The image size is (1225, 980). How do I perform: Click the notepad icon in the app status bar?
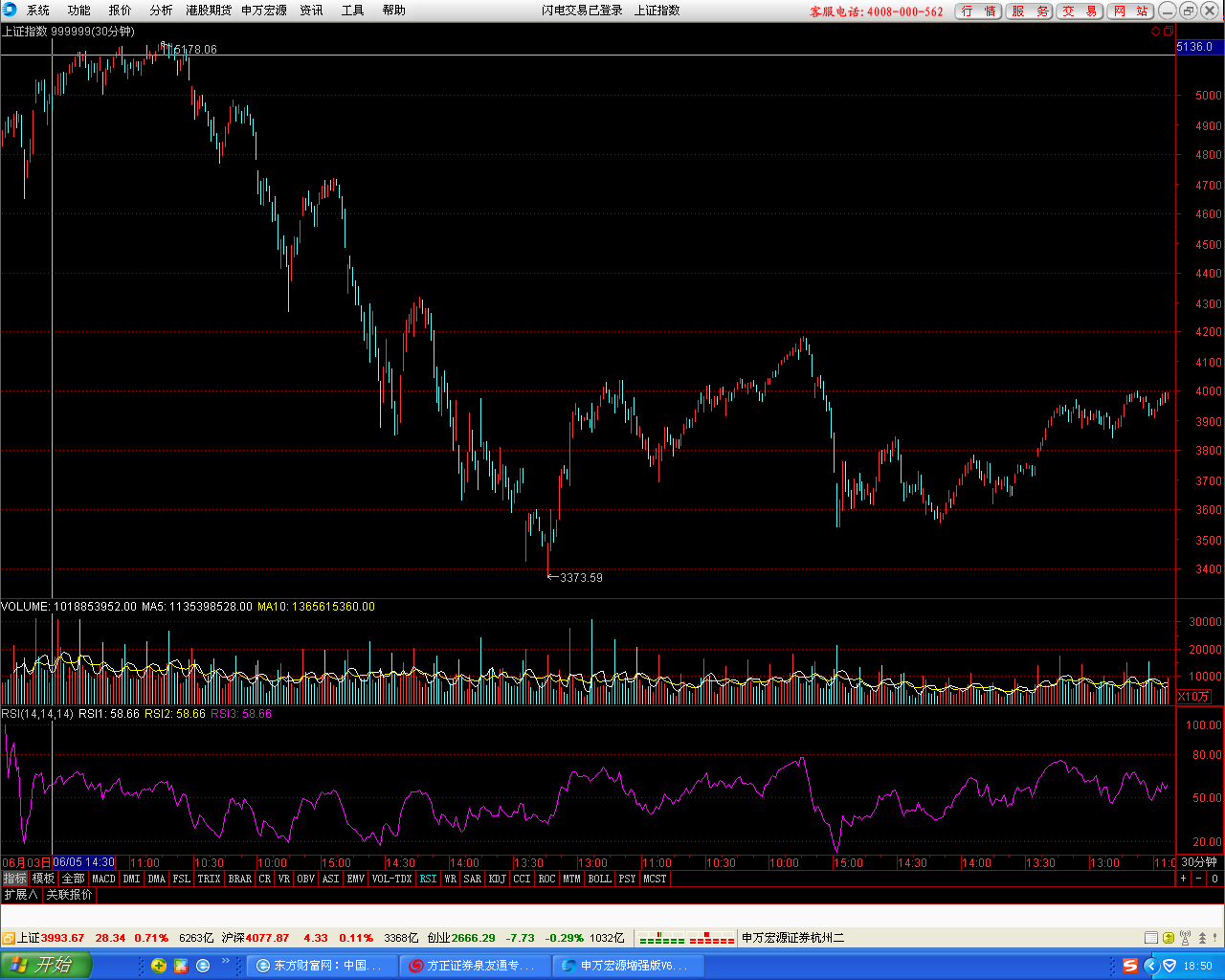click(1151, 939)
